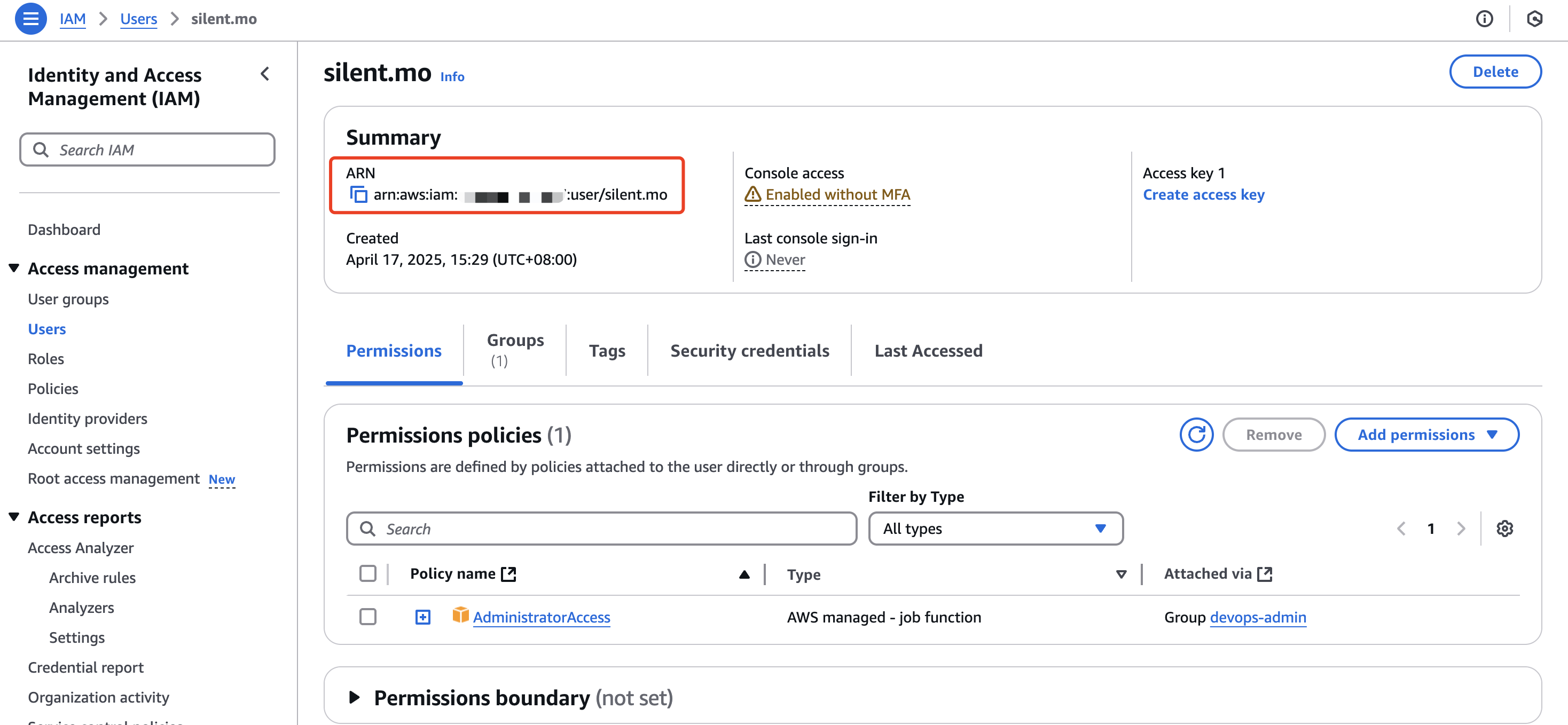Click the info circle icon in header
The image size is (1568, 725).
(x=1484, y=19)
